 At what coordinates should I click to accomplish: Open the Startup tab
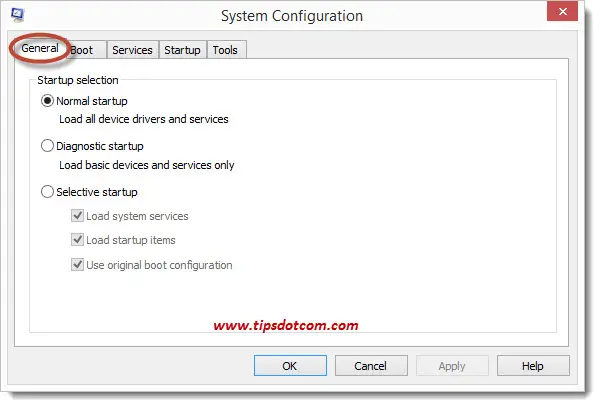click(183, 50)
